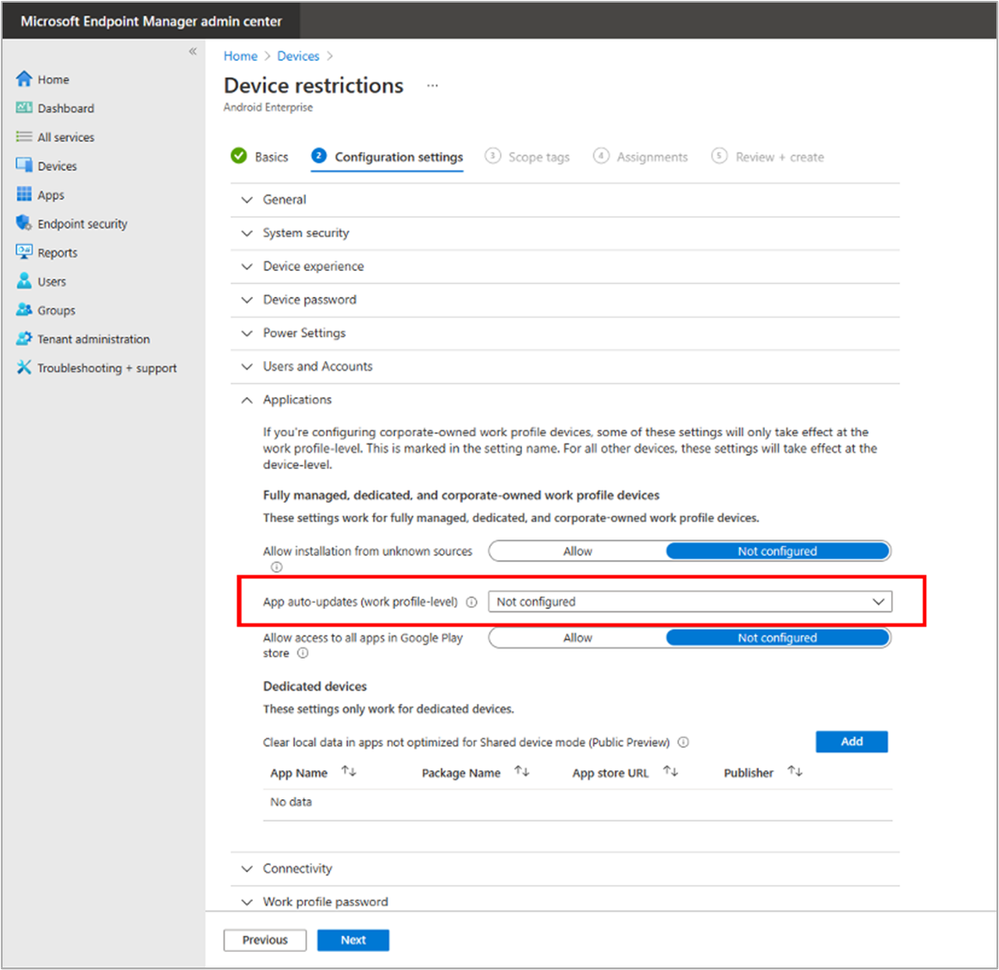
Task: Expand the Work profile password section
Action: [x=565, y=902]
